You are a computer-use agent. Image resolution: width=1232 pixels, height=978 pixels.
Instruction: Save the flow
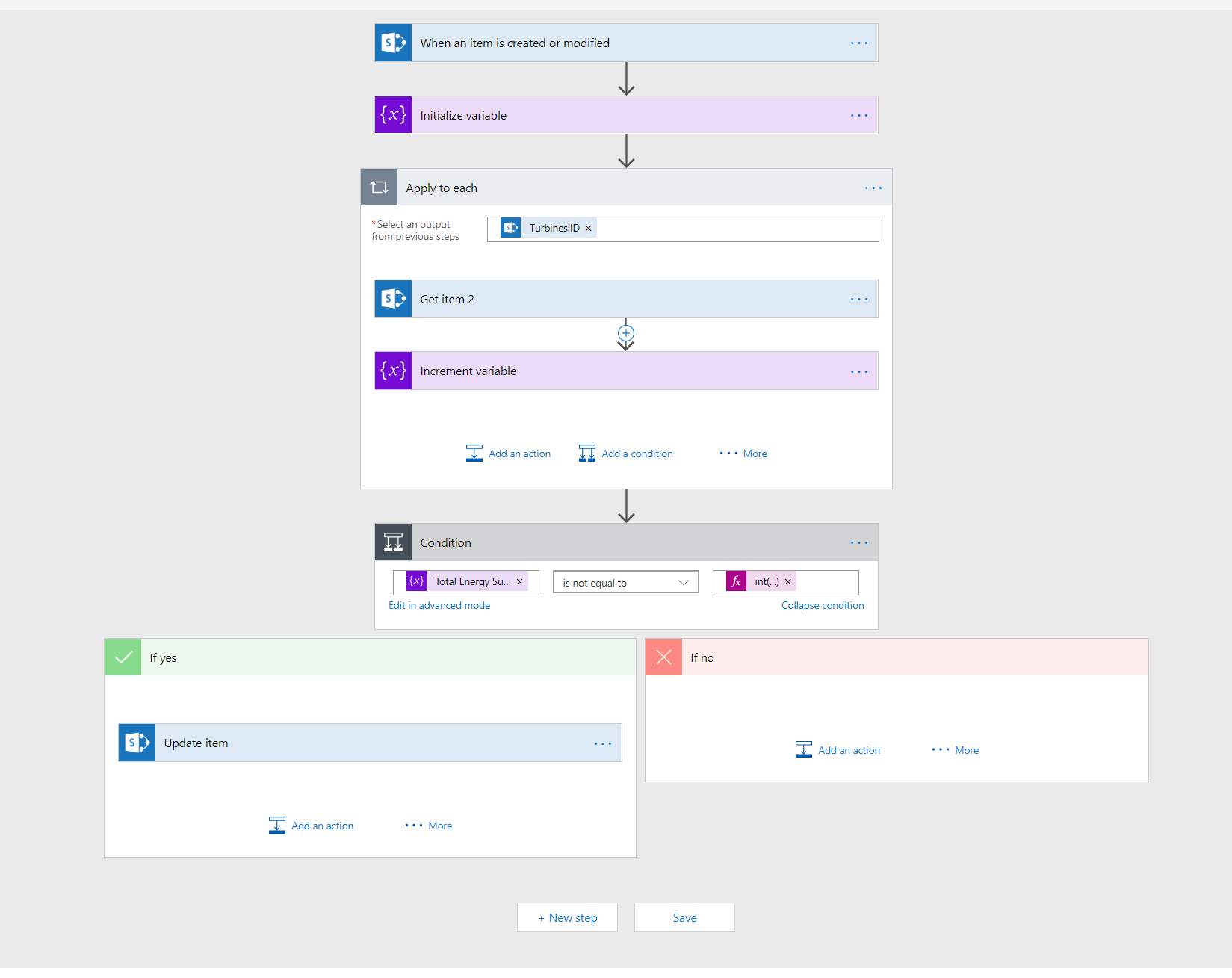[684, 917]
